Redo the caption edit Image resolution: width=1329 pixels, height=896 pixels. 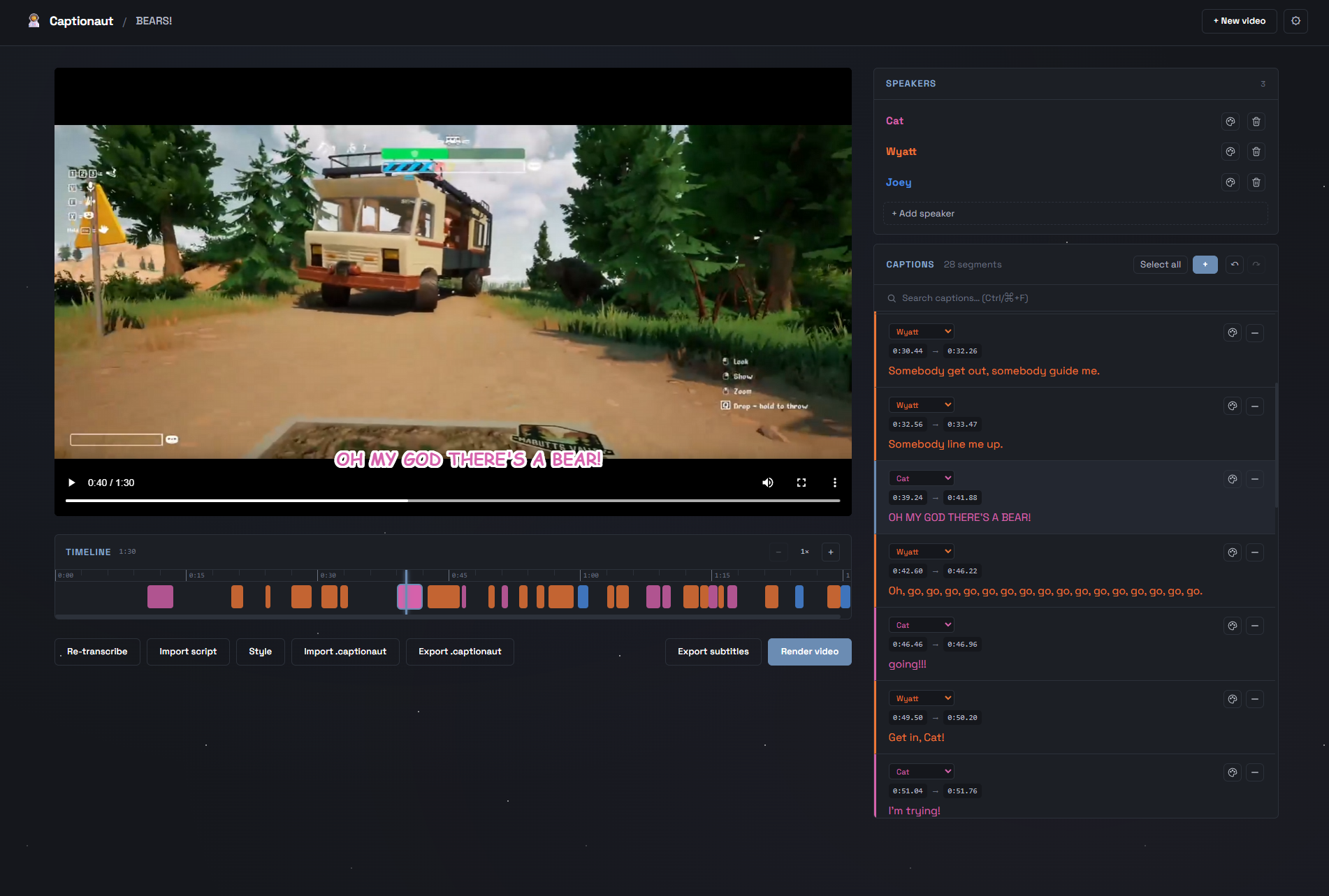coord(1256,265)
